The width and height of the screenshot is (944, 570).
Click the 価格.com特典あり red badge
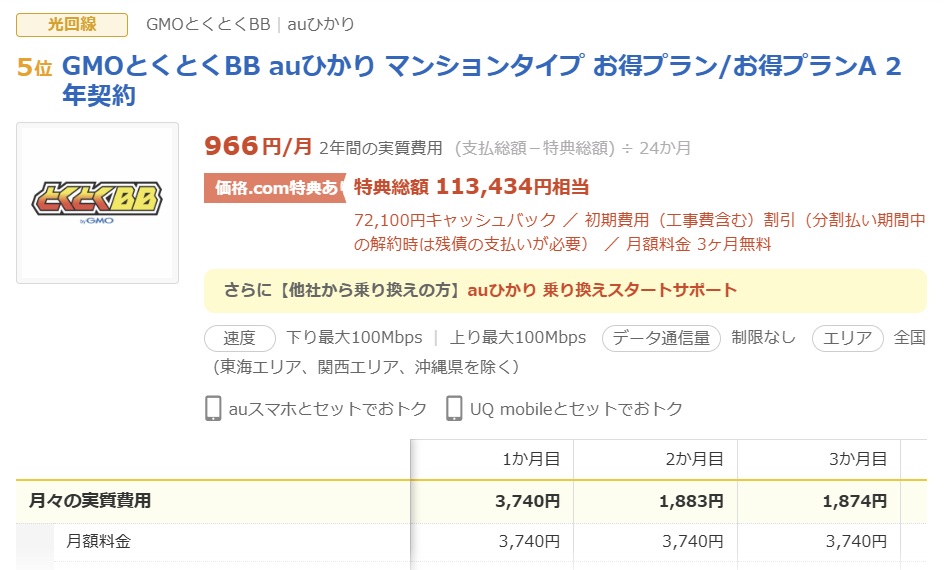click(x=275, y=188)
